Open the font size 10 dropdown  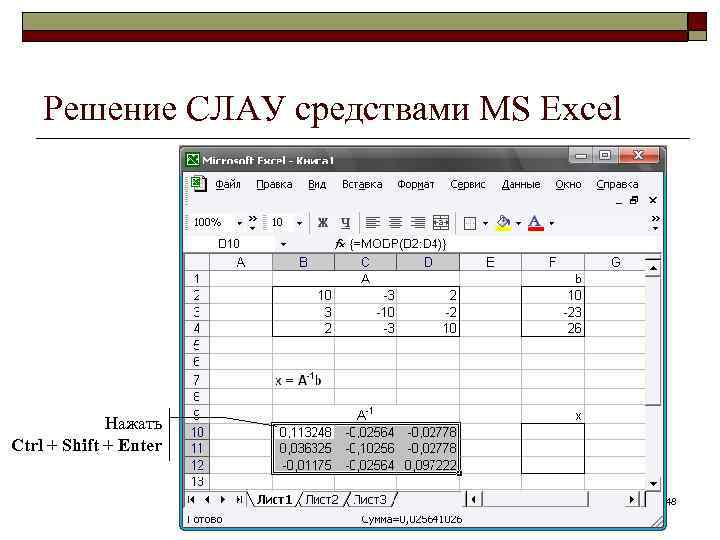point(299,223)
